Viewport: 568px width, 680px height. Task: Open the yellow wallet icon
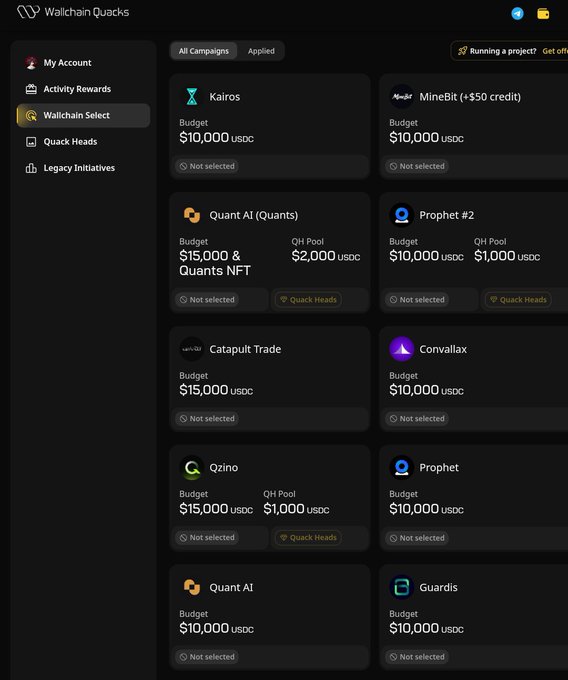(543, 13)
